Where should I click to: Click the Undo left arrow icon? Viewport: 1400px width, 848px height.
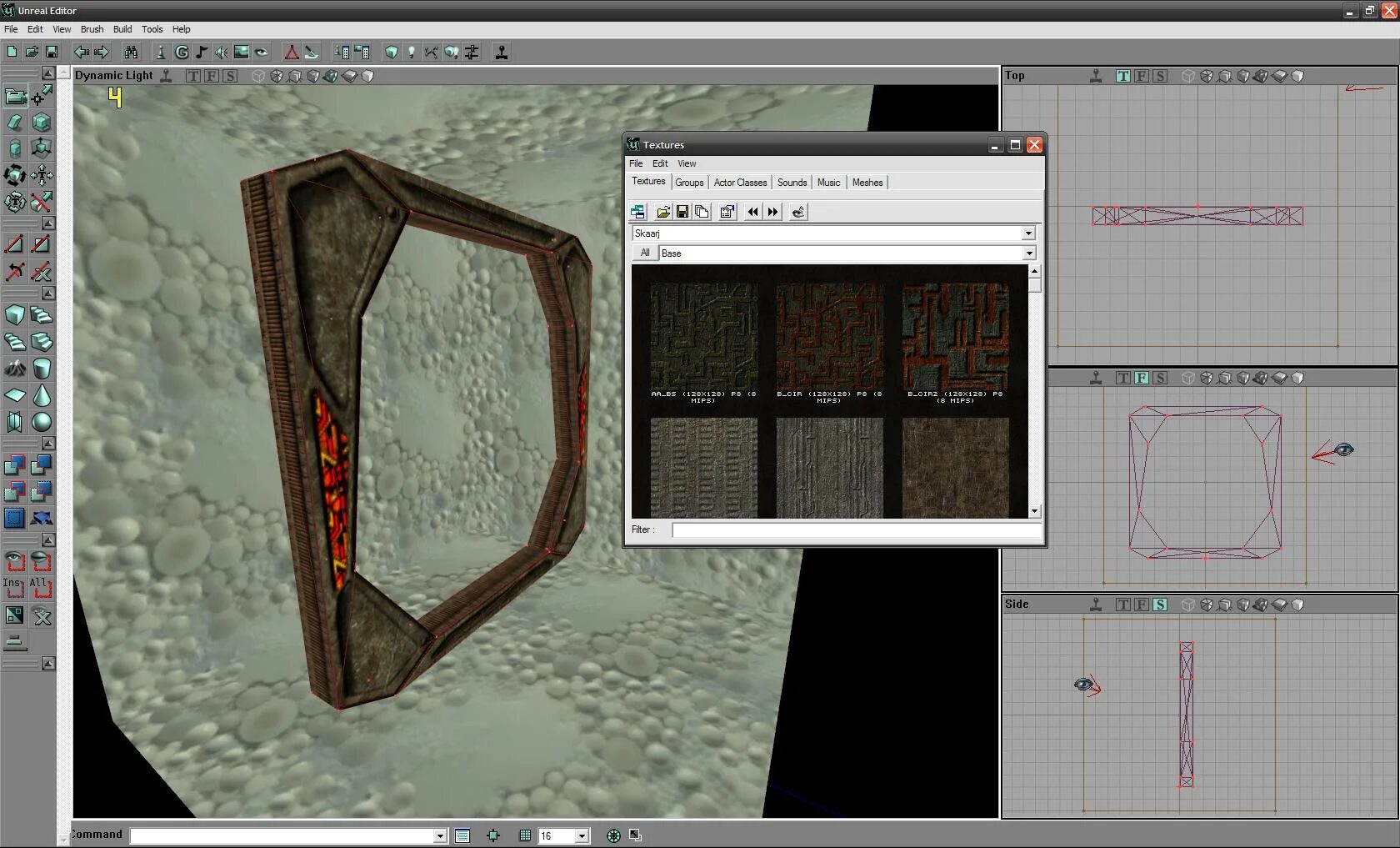tap(82, 52)
